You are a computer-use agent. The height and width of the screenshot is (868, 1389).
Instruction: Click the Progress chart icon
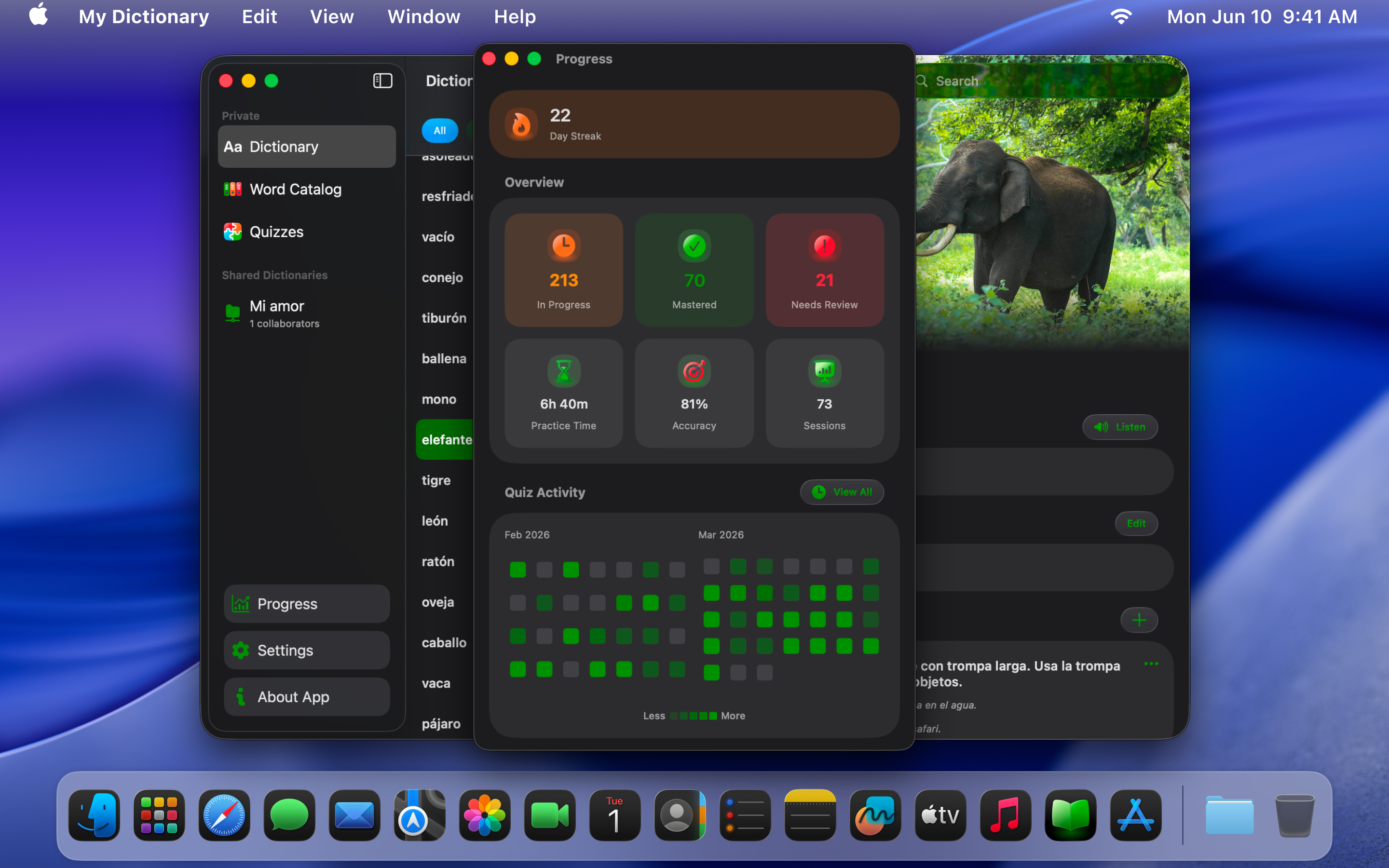click(241, 603)
